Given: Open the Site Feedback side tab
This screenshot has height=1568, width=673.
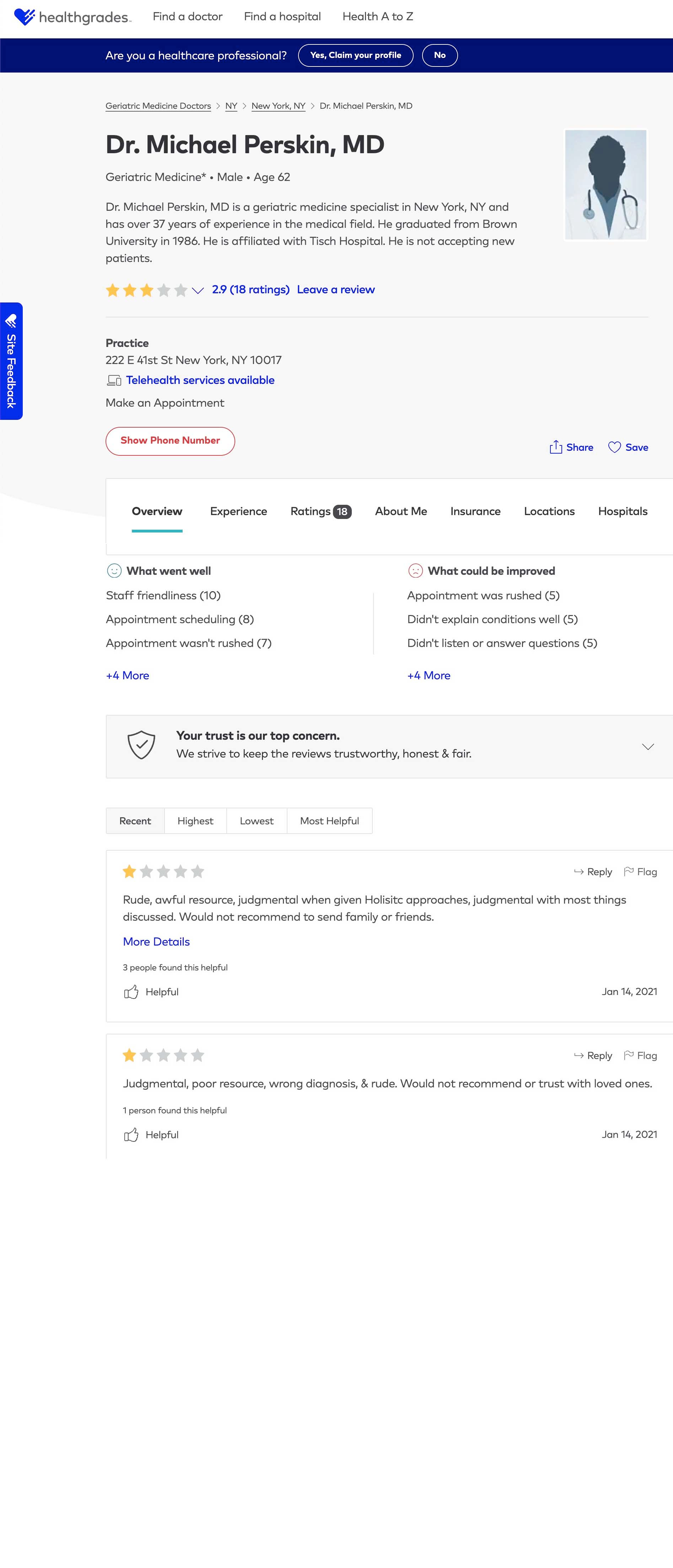Looking at the screenshot, I should 11,361.
